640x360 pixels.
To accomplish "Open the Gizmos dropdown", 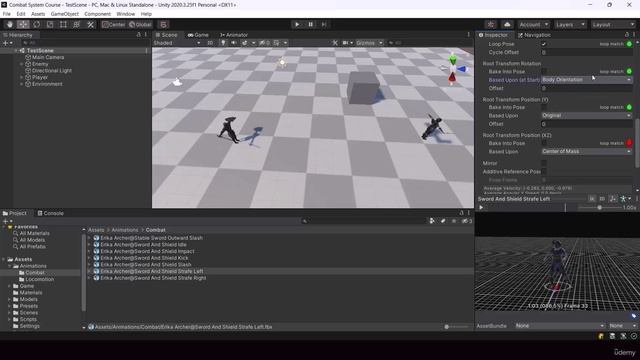I will (x=369, y=43).
